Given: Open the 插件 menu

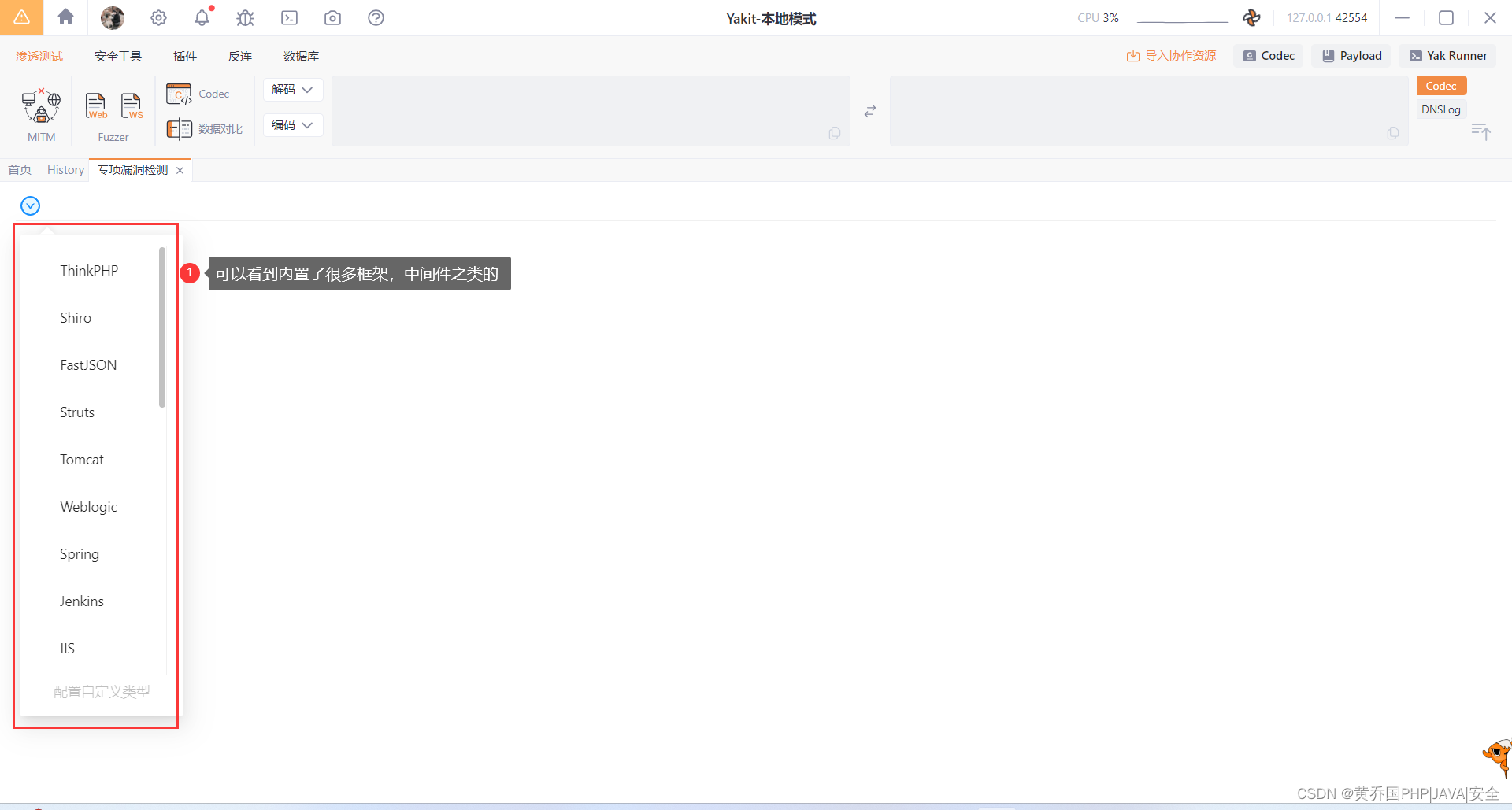Looking at the screenshot, I should coord(185,56).
